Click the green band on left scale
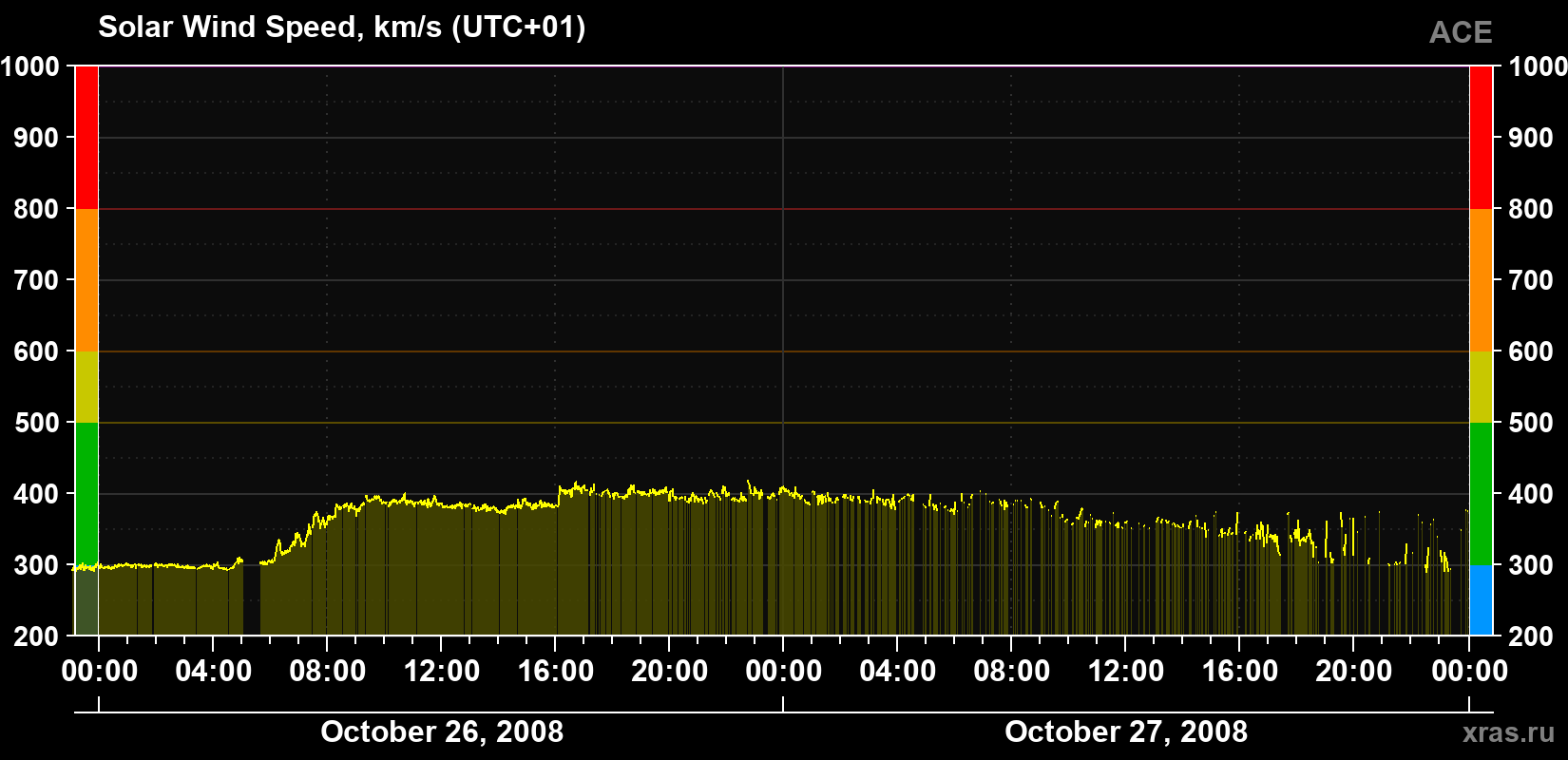Image resolution: width=1568 pixels, height=760 pixels. click(x=86, y=494)
